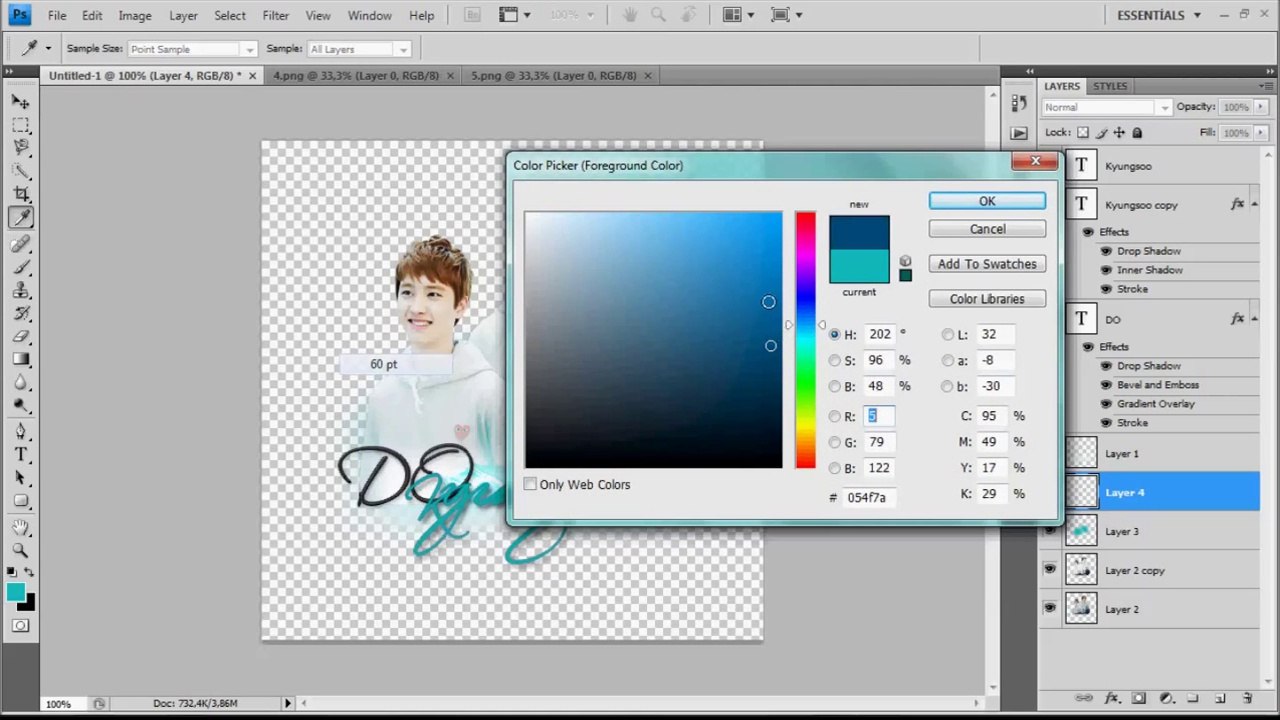Open layer blend mode Normal dropdown
Screen dimensions: 1280x720
coord(1106,107)
